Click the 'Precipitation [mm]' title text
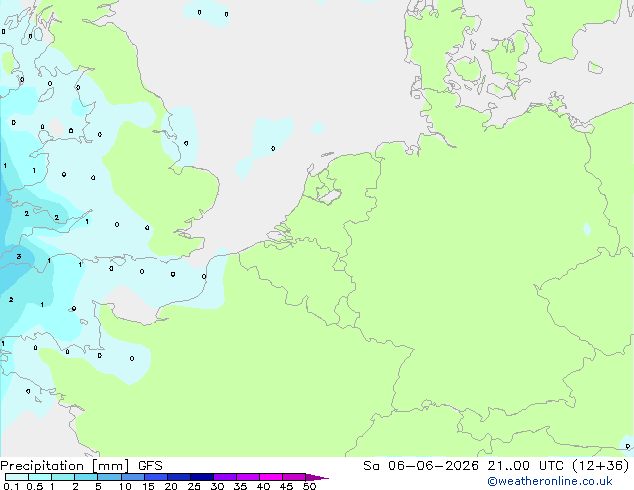The image size is (634, 490). point(65,466)
